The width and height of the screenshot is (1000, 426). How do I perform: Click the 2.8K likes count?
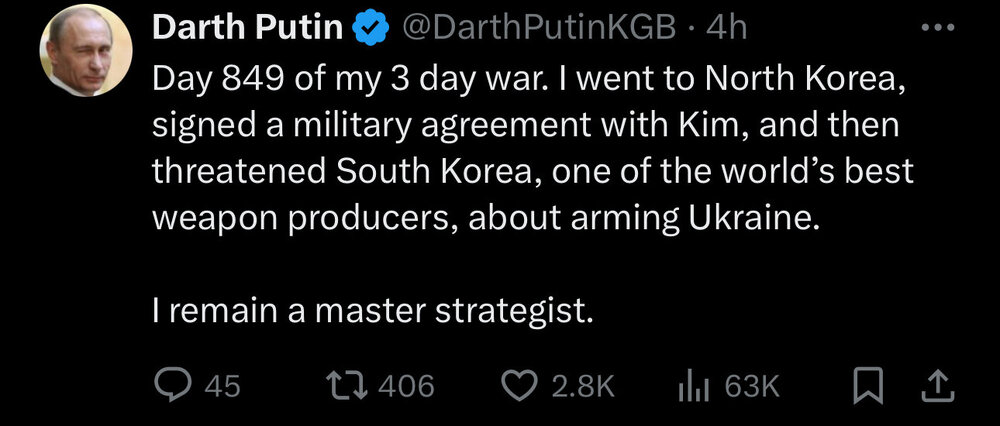[583, 386]
